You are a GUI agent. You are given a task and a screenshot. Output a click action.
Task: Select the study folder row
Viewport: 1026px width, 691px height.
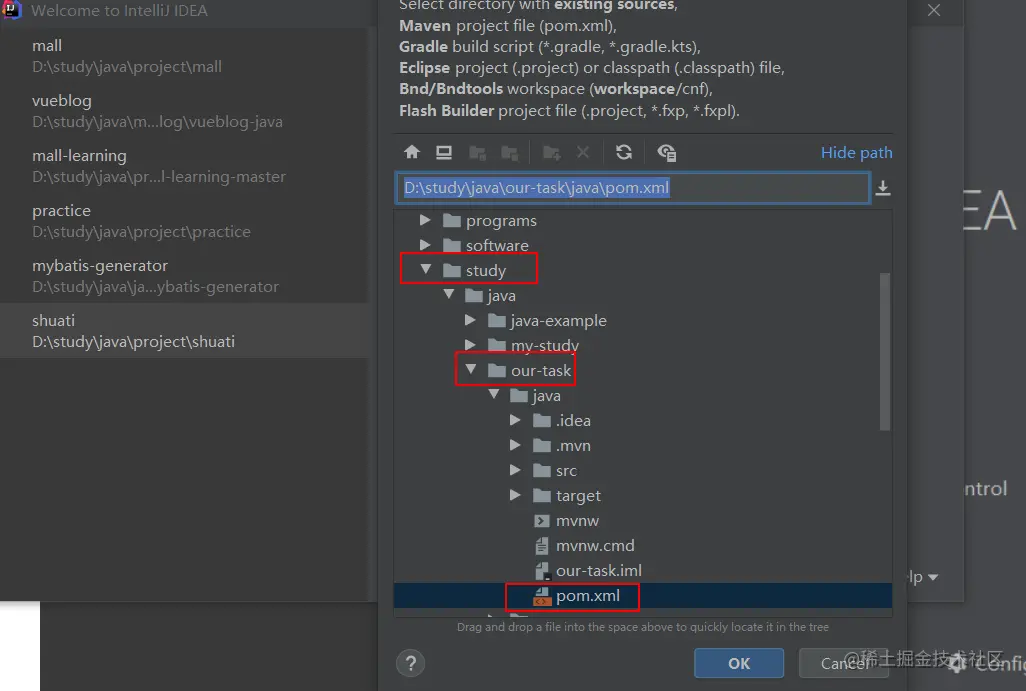[x=643, y=270]
